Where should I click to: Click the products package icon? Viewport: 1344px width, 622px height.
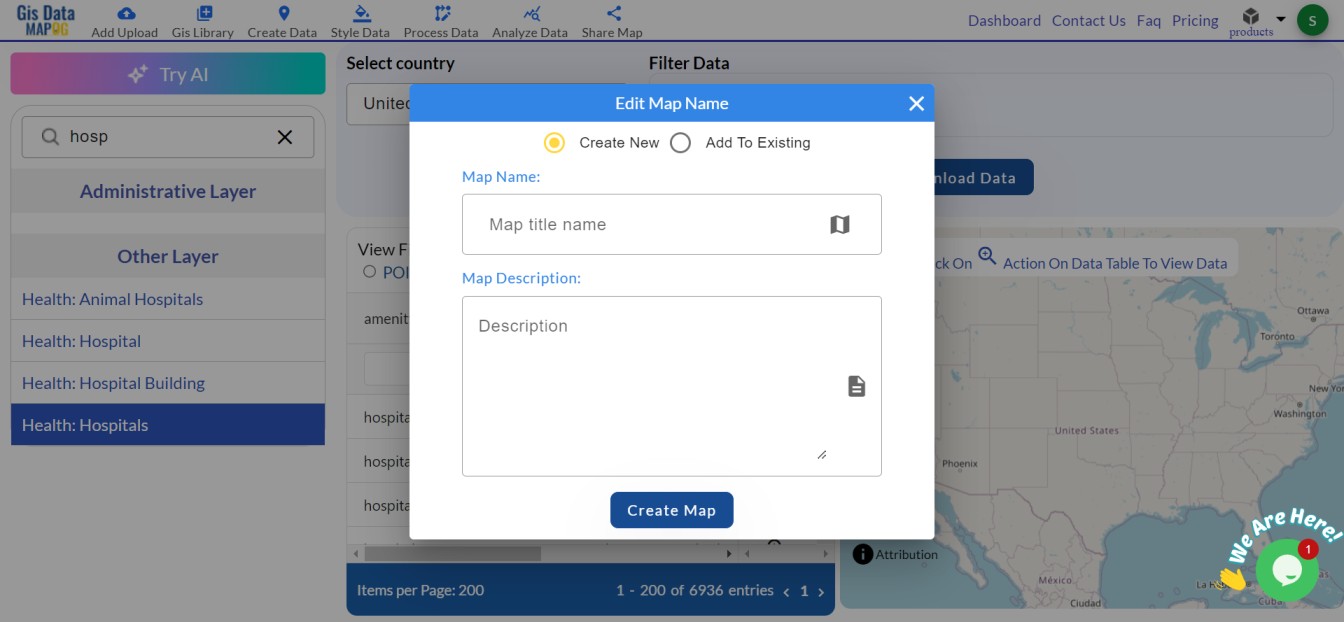pyautogui.click(x=1250, y=17)
